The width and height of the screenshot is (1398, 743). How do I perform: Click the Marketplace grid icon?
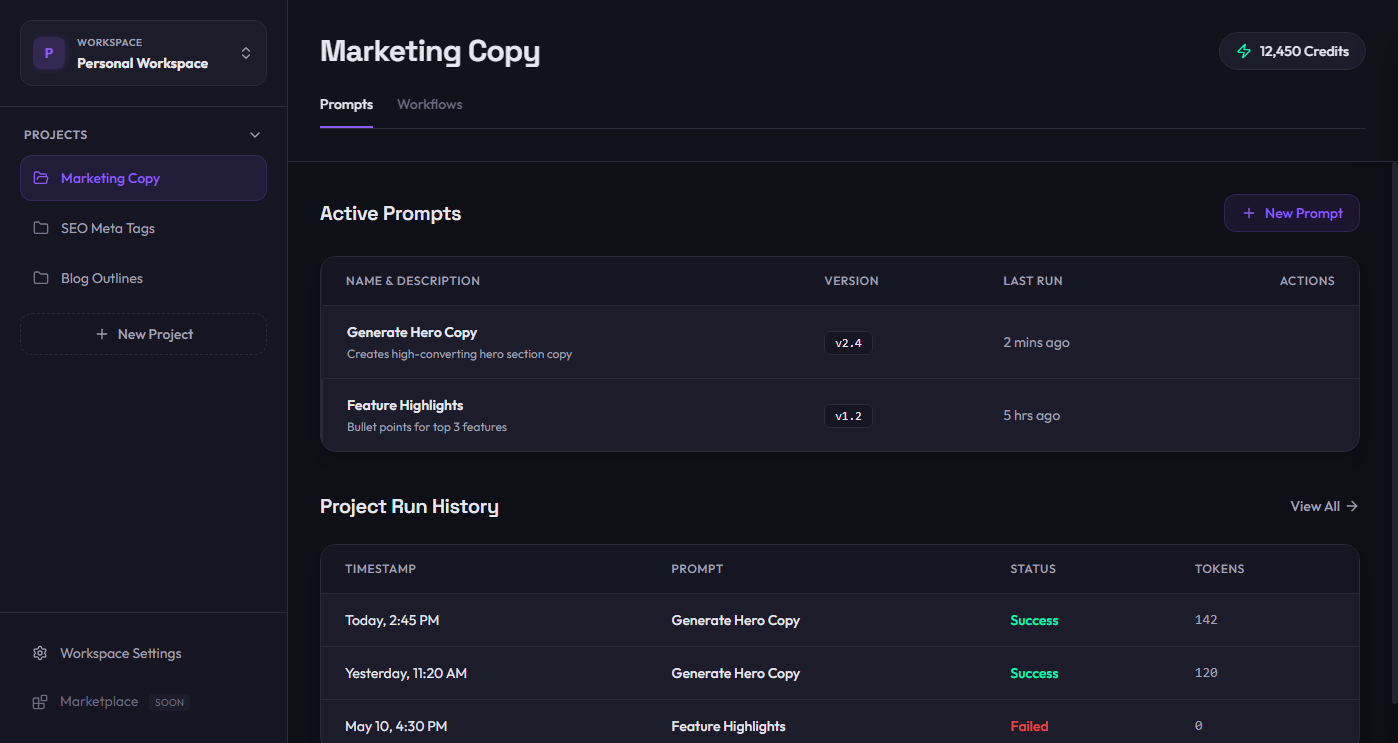[x=40, y=702]
